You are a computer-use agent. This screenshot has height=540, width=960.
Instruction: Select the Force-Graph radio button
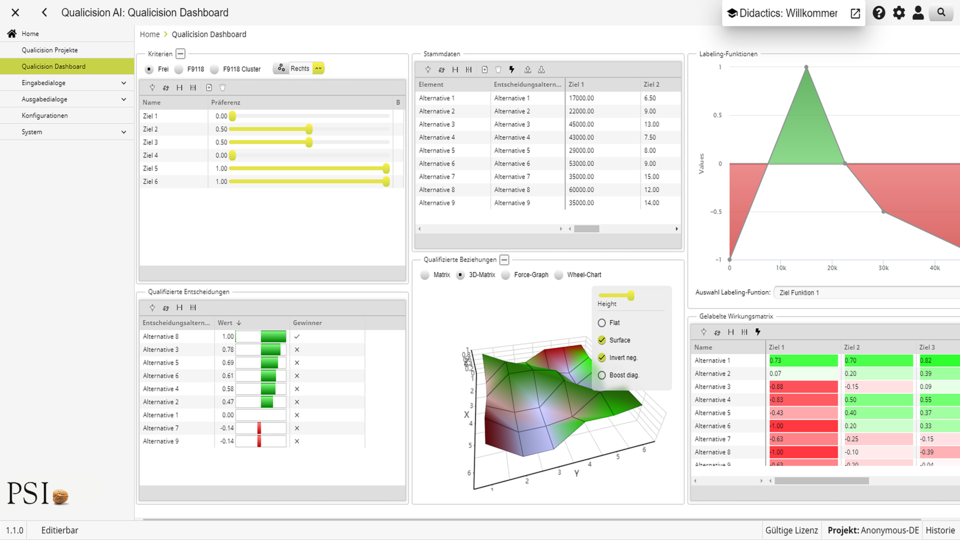(506, 275)
